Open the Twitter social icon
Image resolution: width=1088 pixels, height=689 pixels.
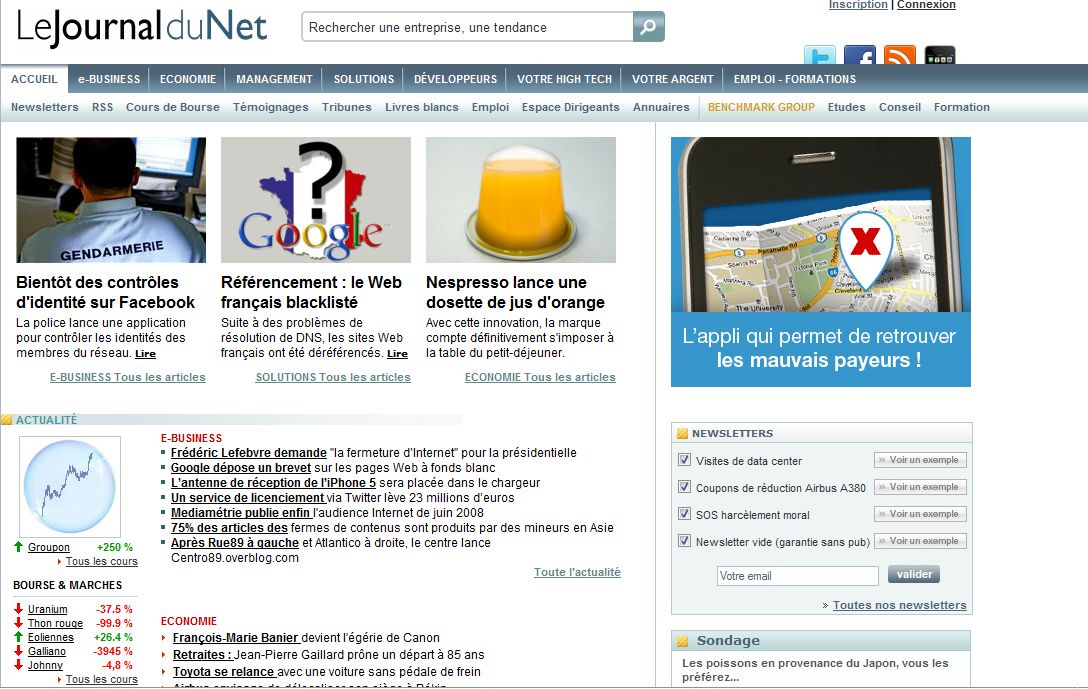click(819, 55)
